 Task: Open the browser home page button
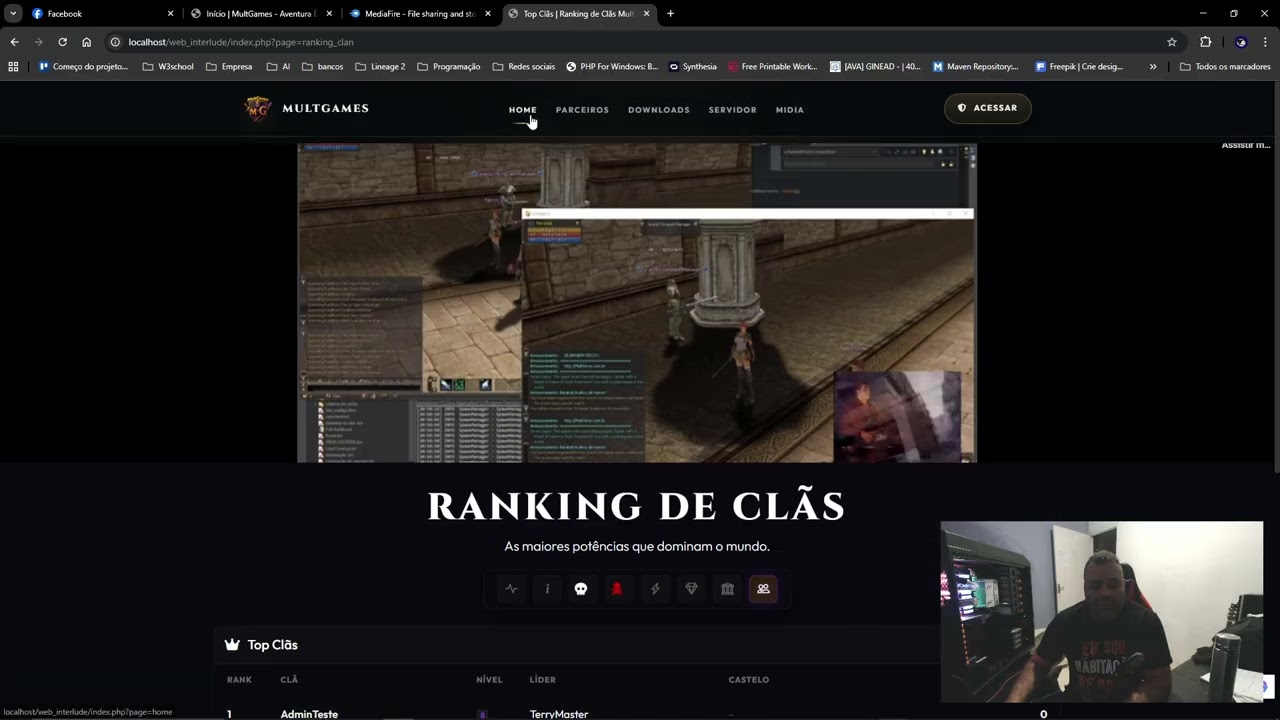[x=86, y=42]
